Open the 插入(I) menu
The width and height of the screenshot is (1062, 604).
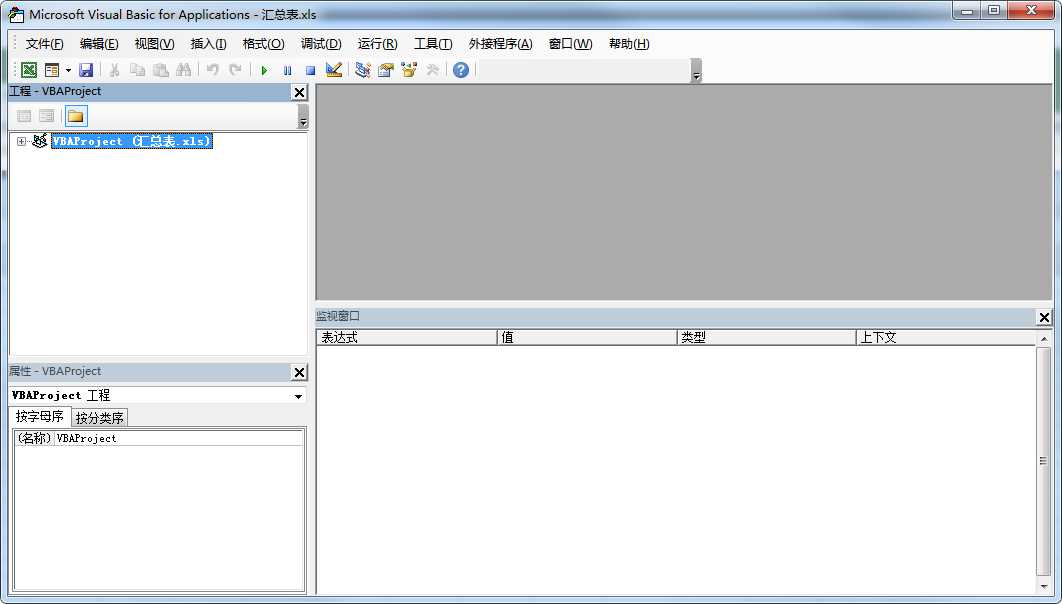pos(209,44)
